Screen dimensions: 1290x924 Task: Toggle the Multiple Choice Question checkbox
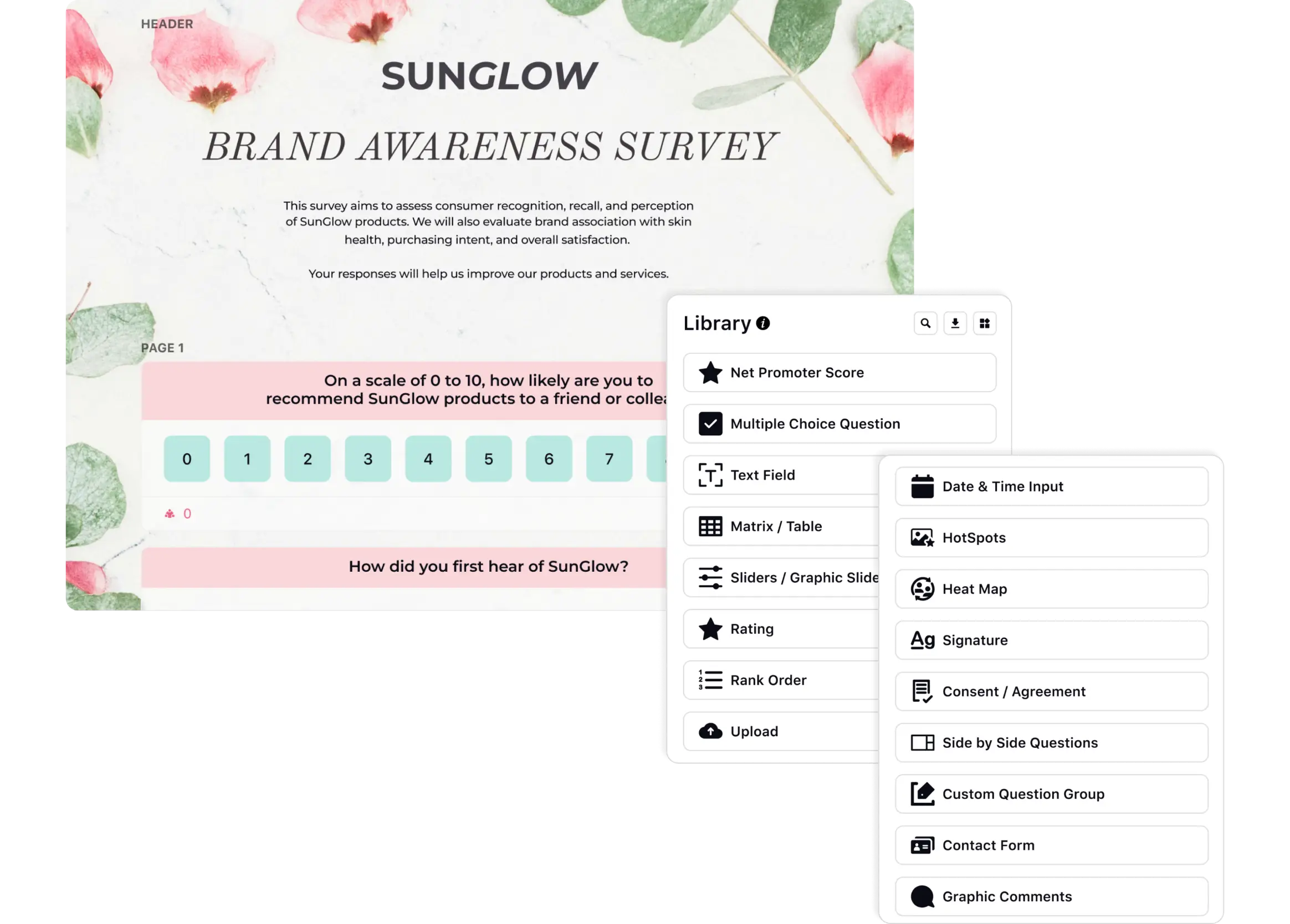710,423
